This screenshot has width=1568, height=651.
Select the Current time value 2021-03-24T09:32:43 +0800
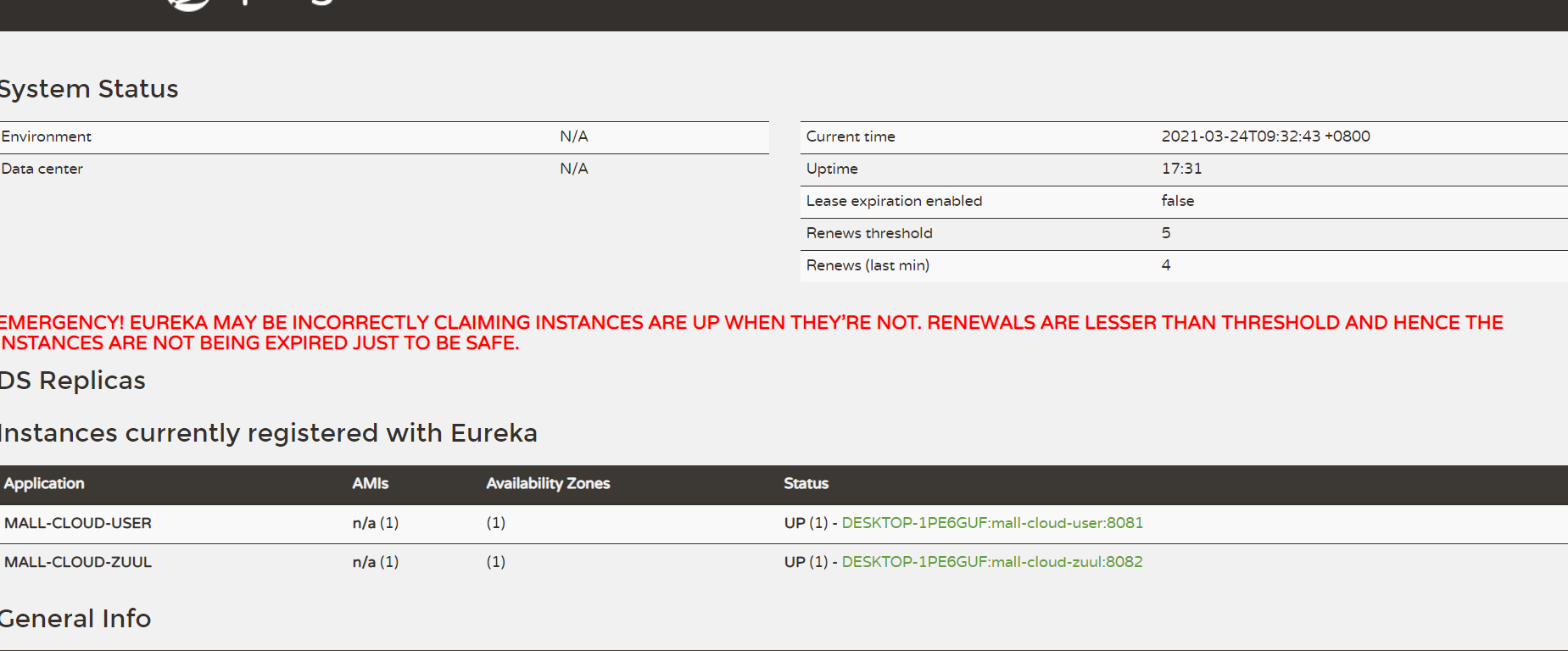(x=1265, y=136)
